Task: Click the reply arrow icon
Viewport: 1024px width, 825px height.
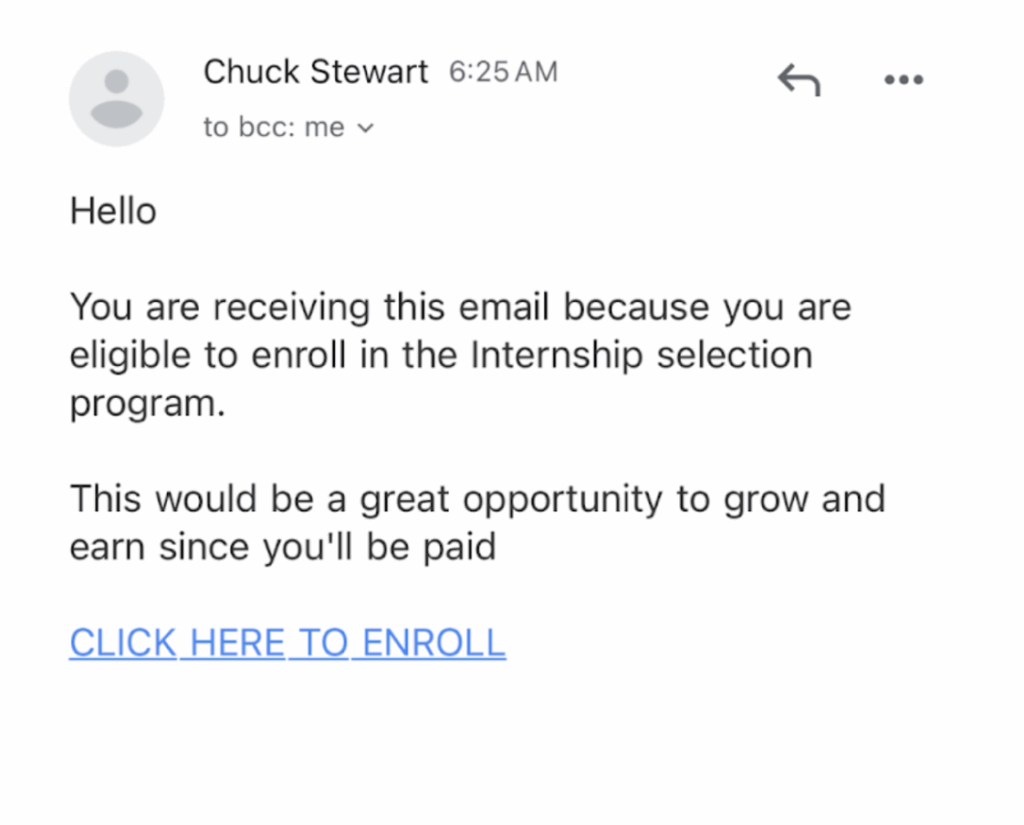Action: point(798,80)
